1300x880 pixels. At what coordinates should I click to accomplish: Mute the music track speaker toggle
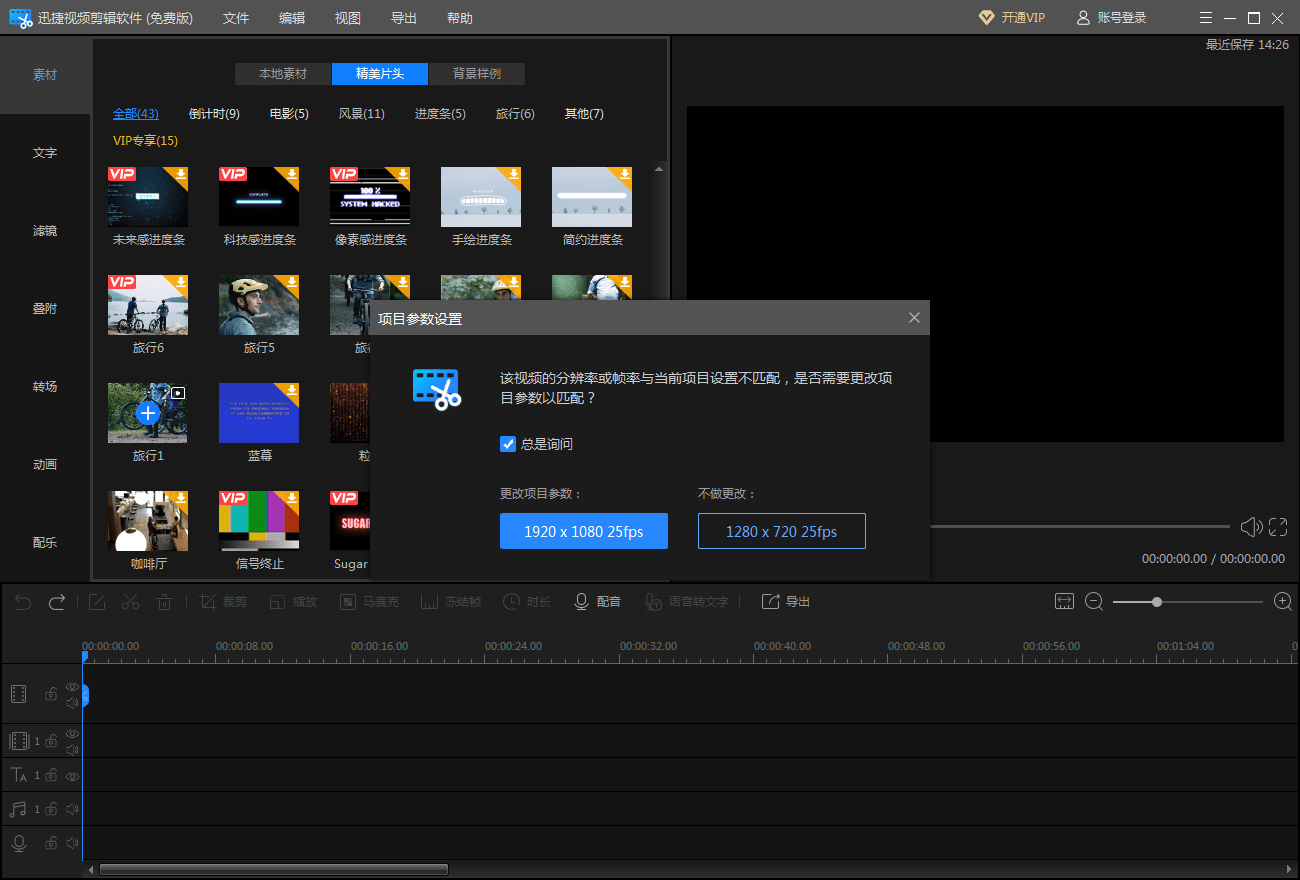[x=72, y=809]
